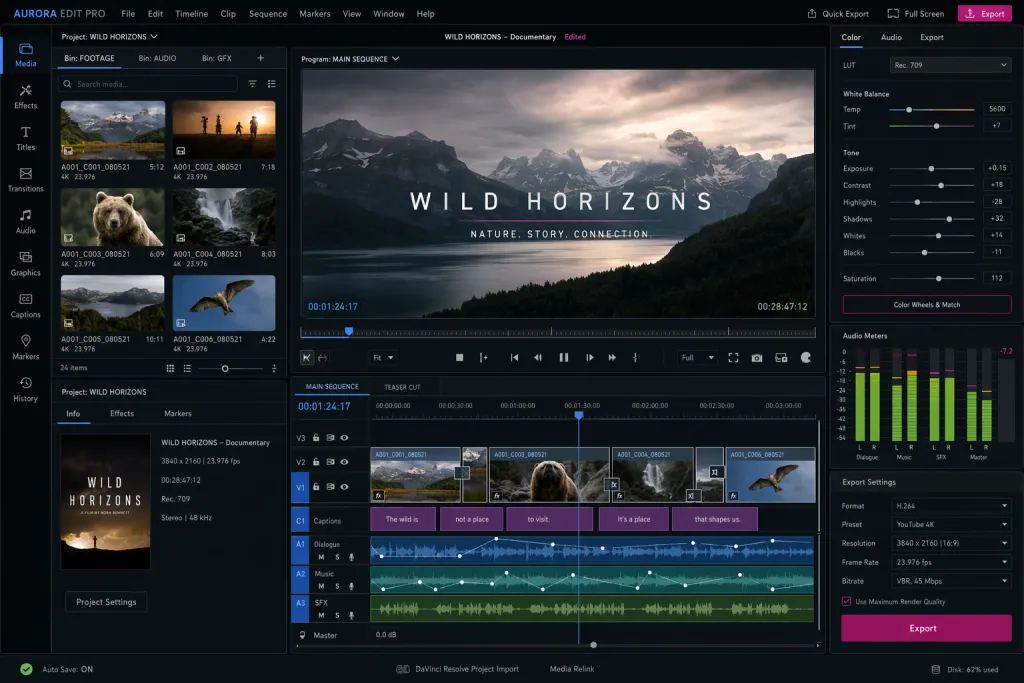Fast forward the program monitor
The width and height of the screenshot is (1024, 683).
pyautogui.click(x=612, y=358)
